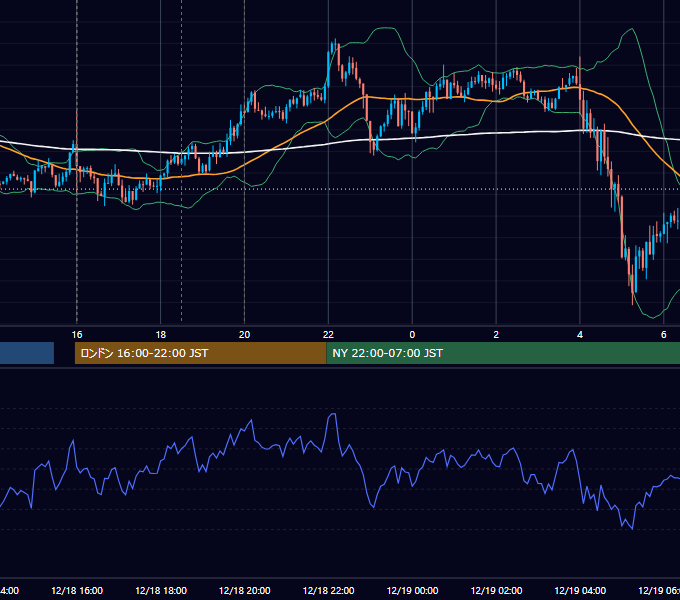Image resolution: width=680 pixels, height=600 pixels.
Task: Click the 2 hour axis label
Action: point(496,335)
